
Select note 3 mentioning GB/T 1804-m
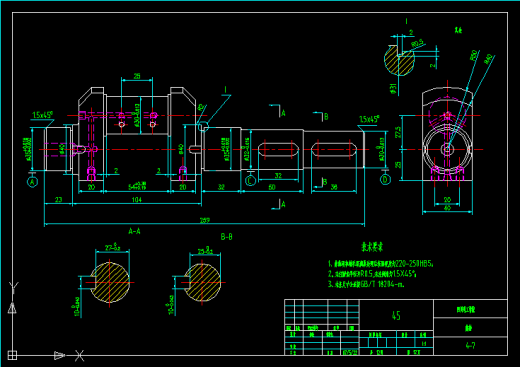pyautogui.click(x=366, y=284)
